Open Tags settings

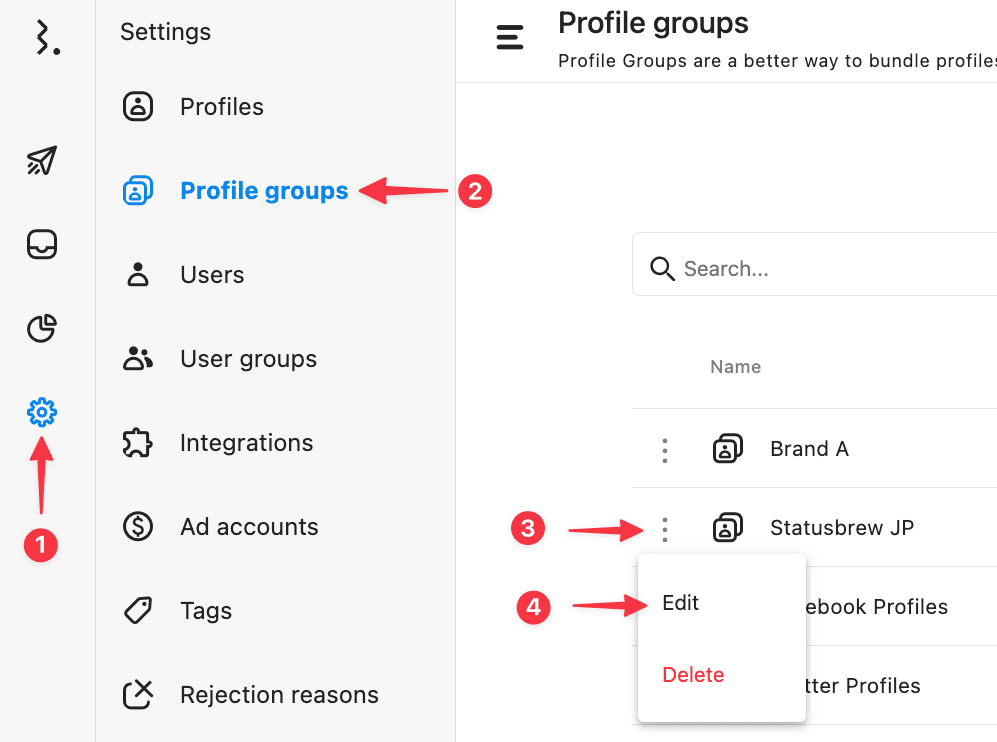(x=206, y=611)
